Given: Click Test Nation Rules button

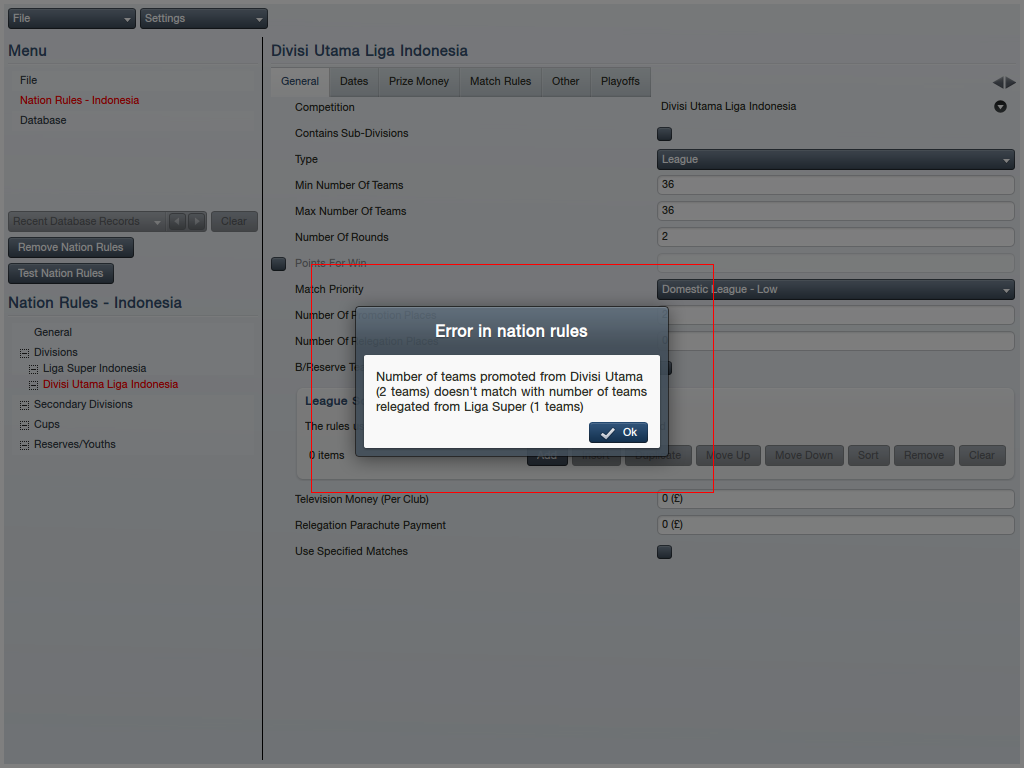Looking at the screenshot, I should (x=61, y=274).
